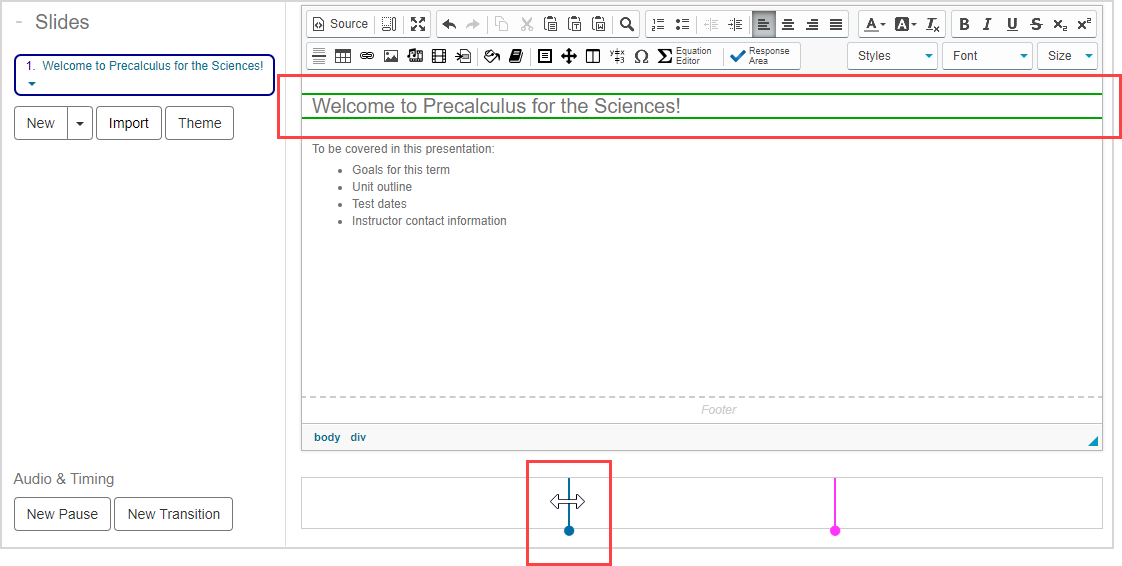The width and height of the screenshot is (1122, 566).
Task: Open the Styles dropdown
Action: [893, 56]
